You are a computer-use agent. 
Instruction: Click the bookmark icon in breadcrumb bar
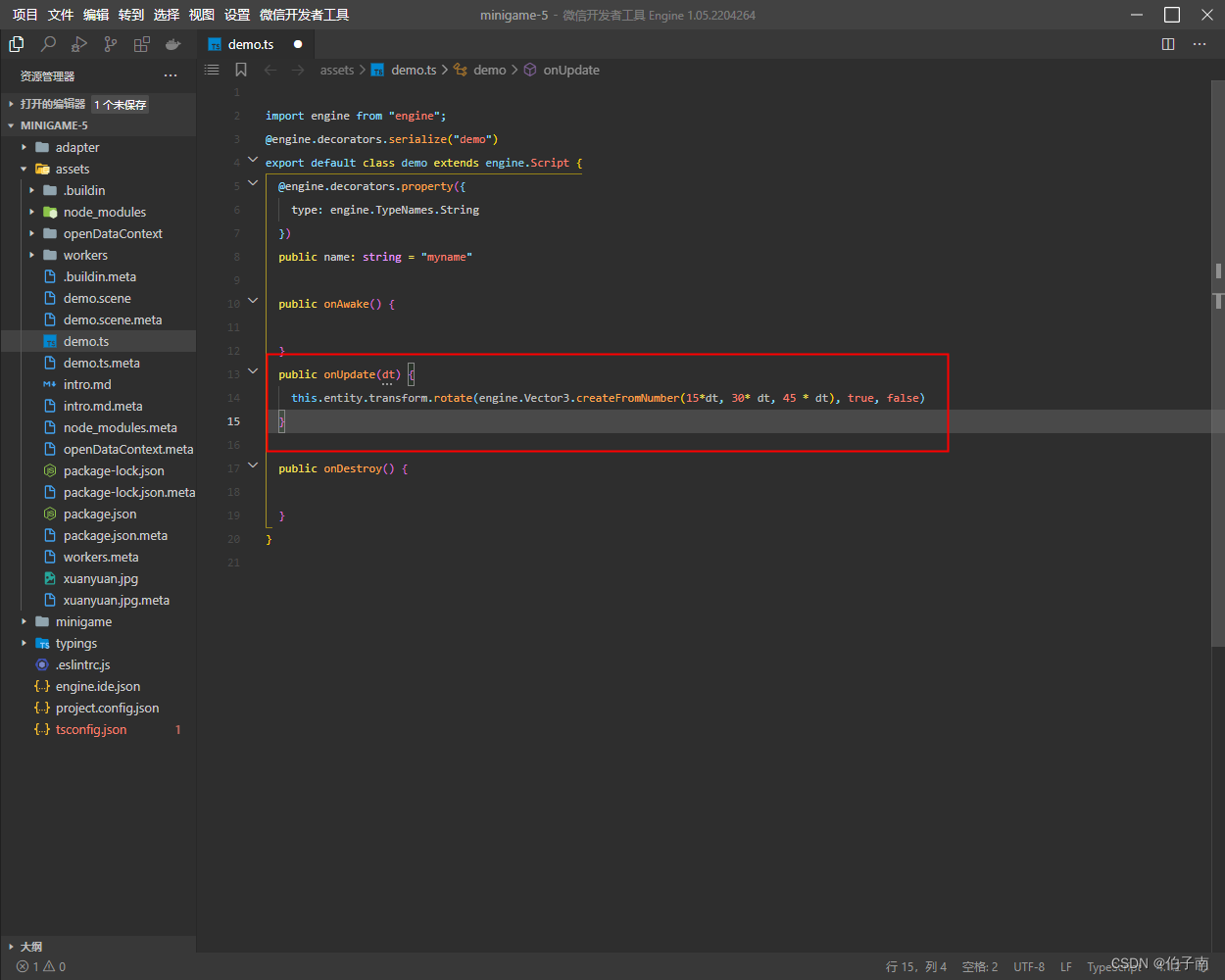241,70
